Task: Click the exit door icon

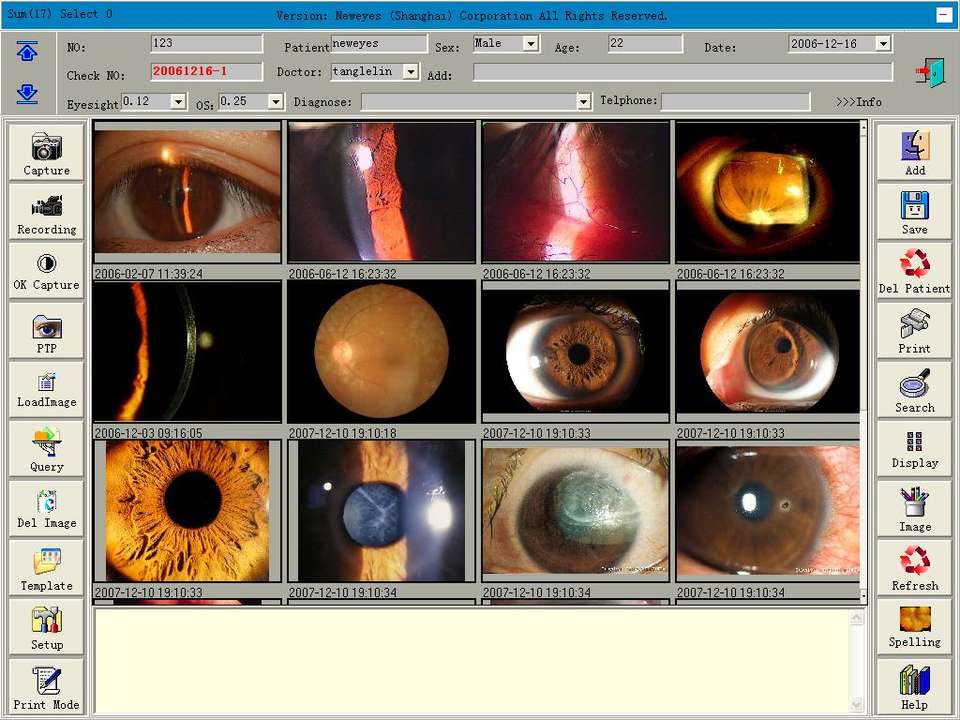Action: point(931,73)
